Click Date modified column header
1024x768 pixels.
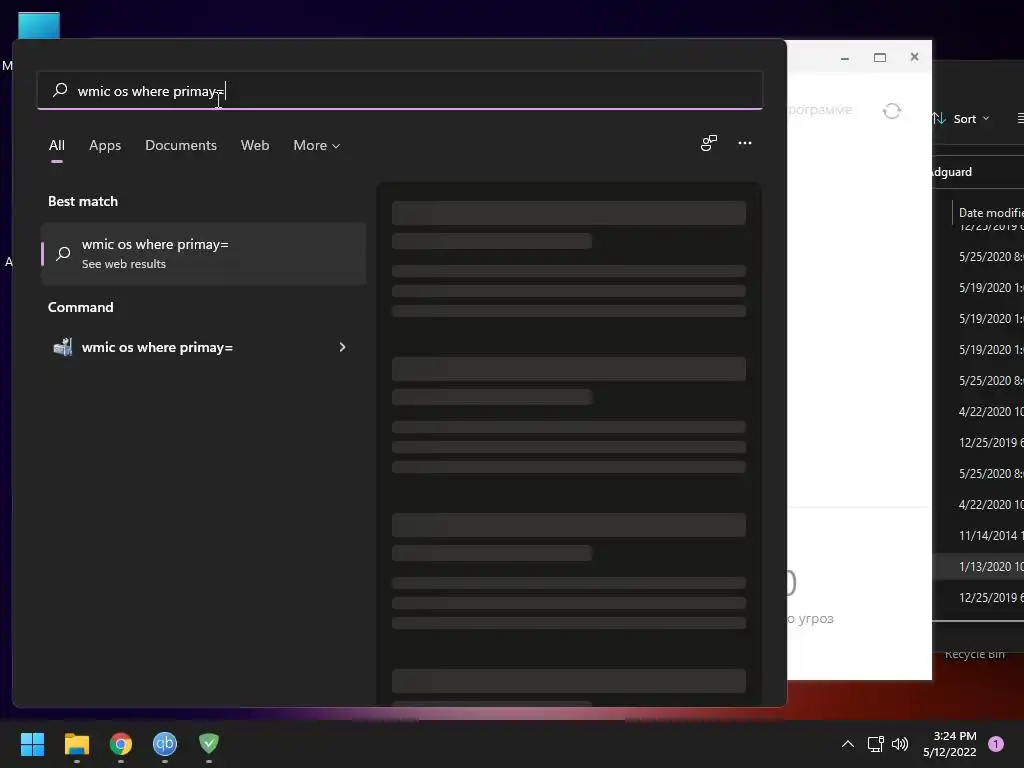991,212
